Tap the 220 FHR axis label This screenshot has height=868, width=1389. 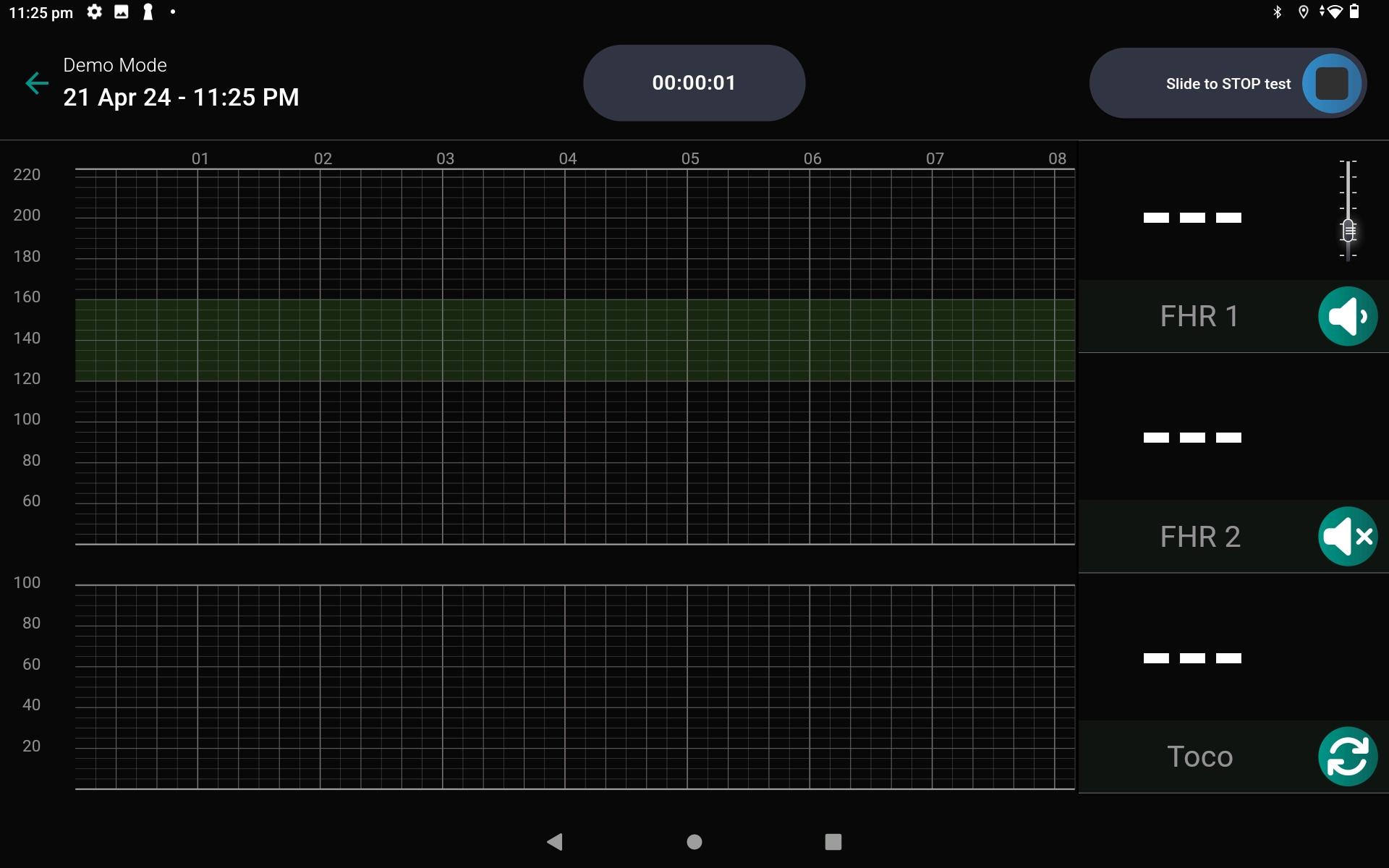point(27,174)
